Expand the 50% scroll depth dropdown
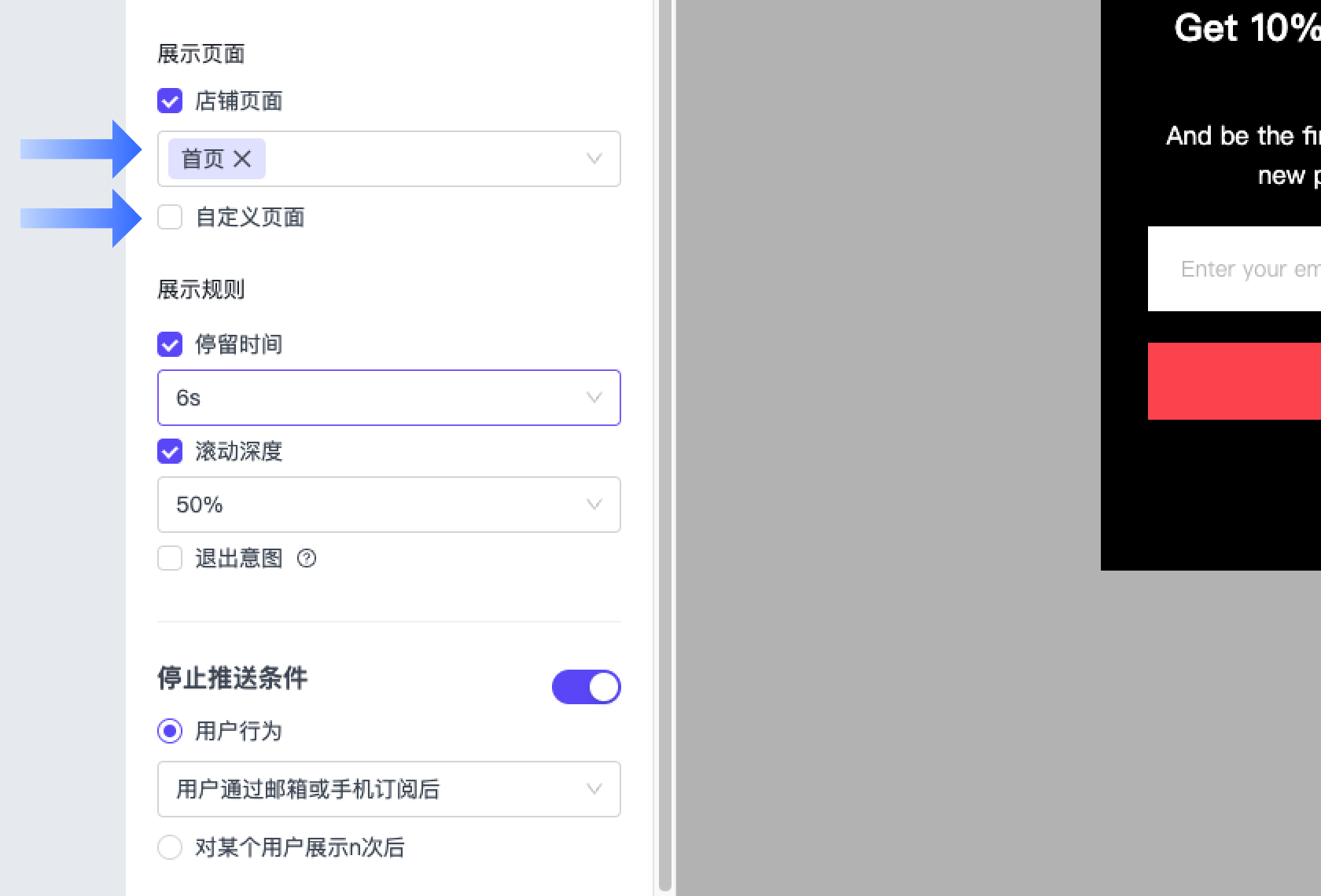This screenshot has height=896, width=1321. click(x=388, y=505)
